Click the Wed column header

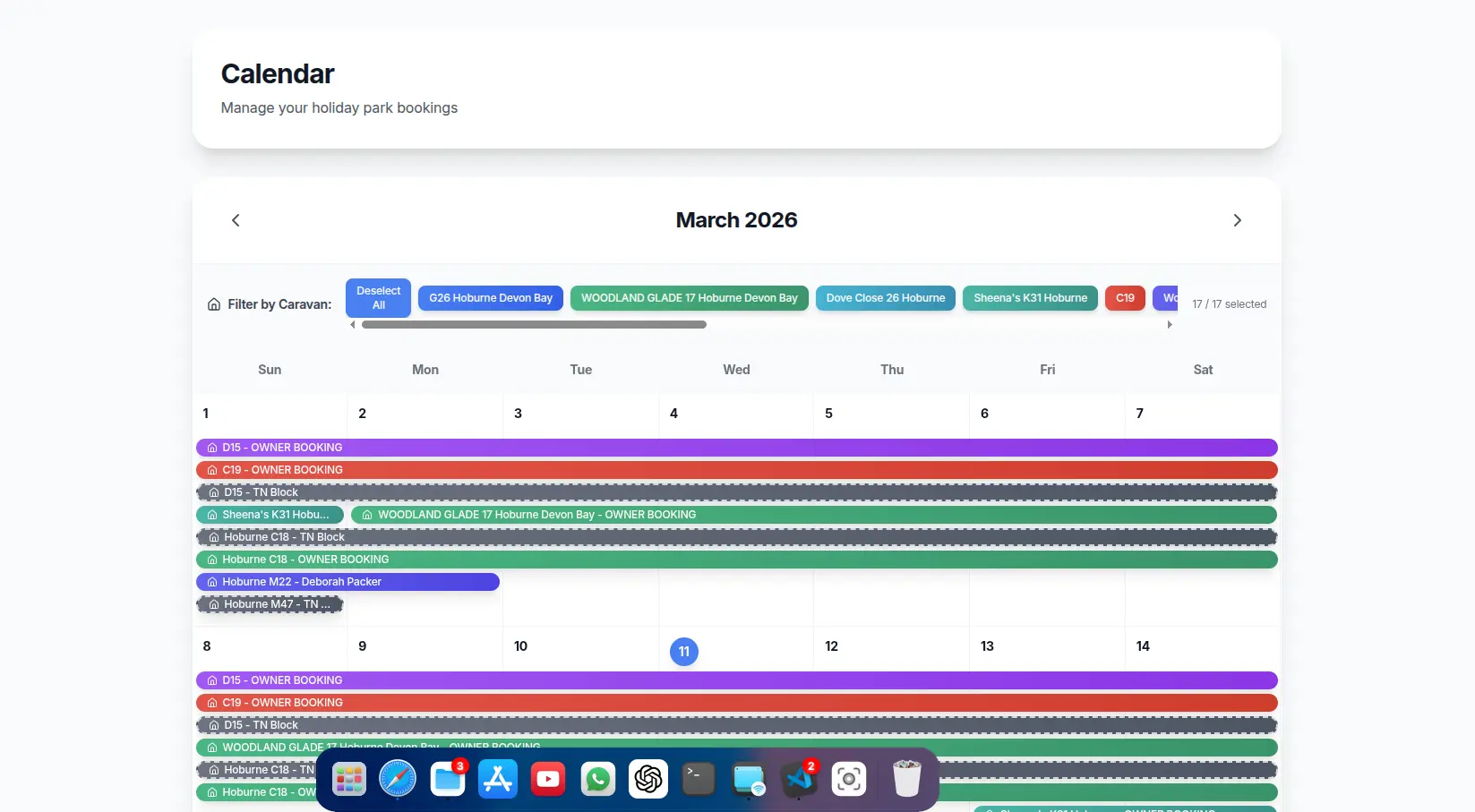[736, 370]
